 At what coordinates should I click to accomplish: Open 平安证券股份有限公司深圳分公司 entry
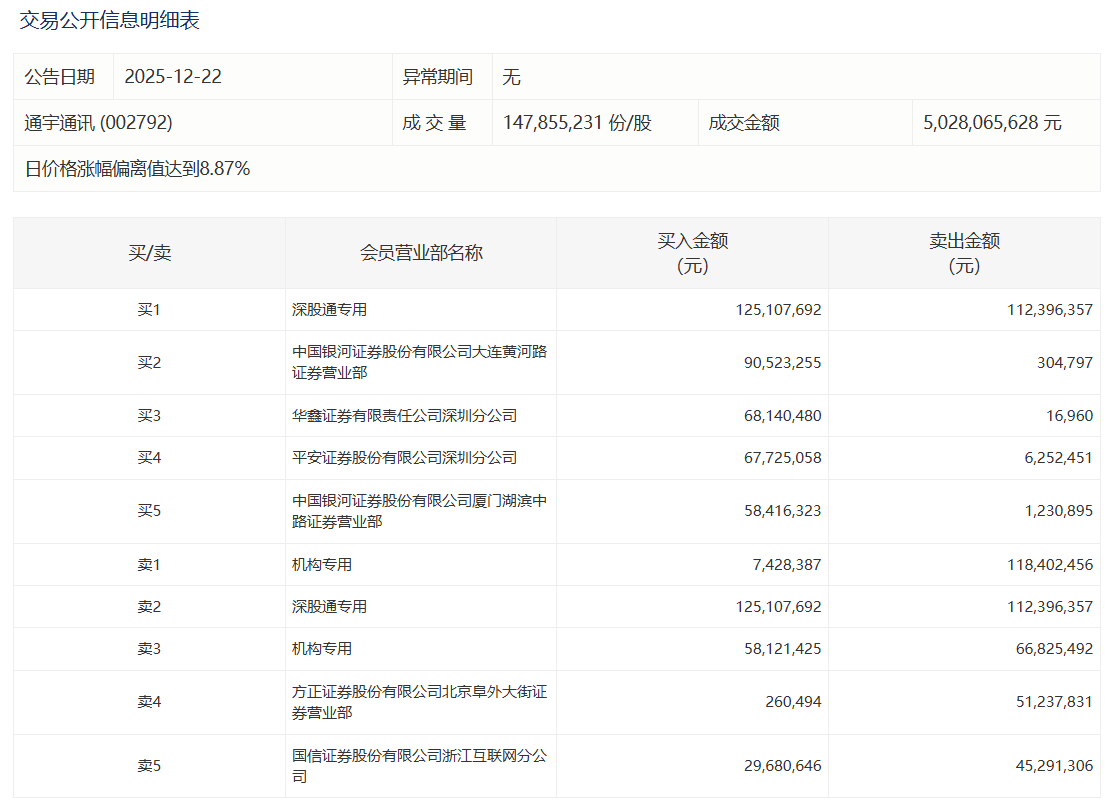(x=404, y=458)
